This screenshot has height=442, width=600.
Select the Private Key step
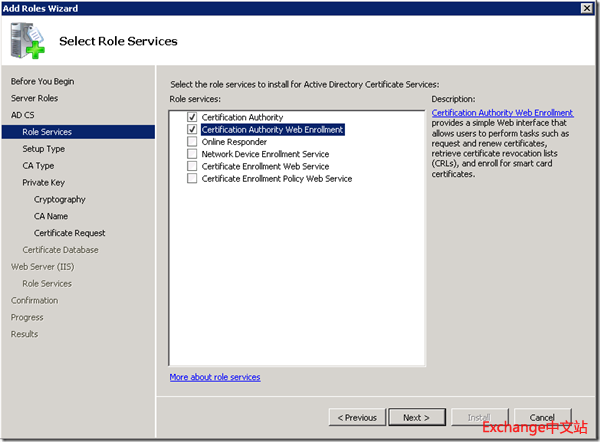[43, 183]
